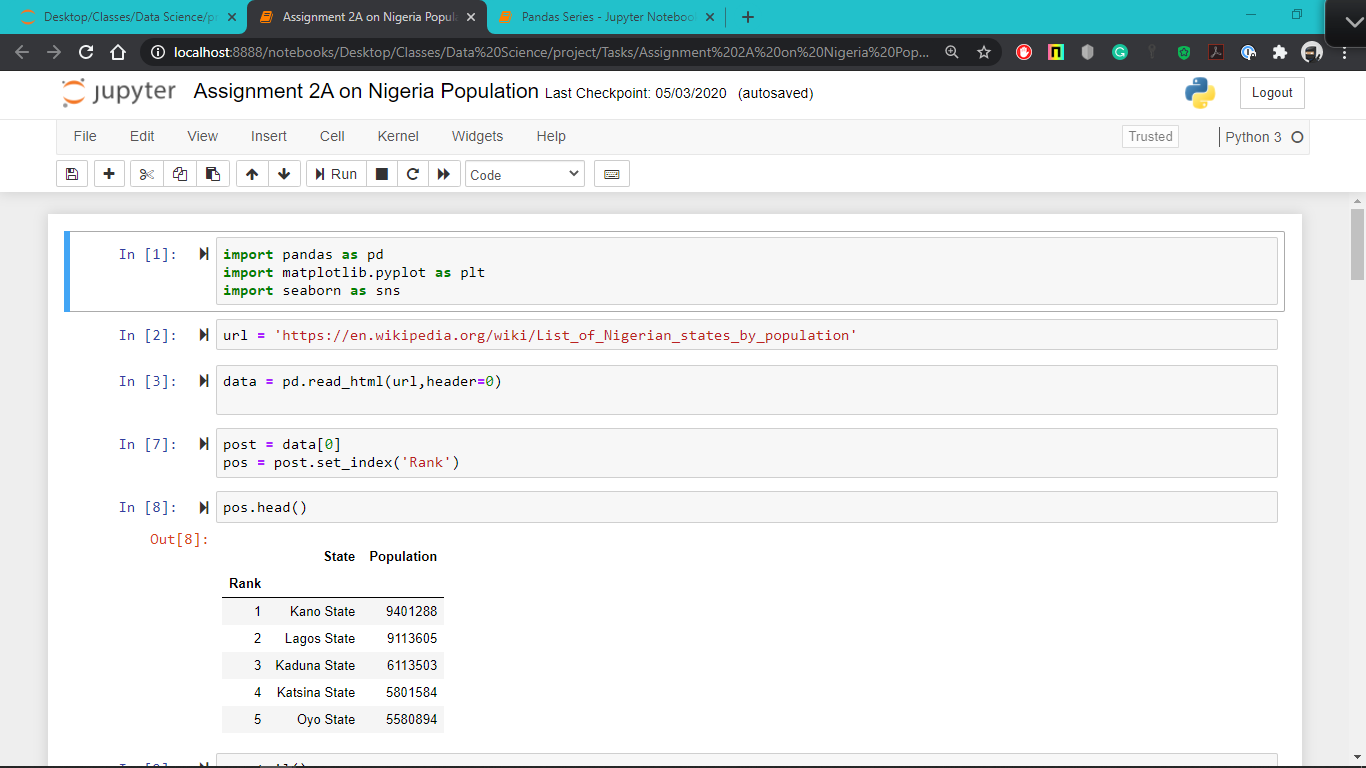
Task: Restart the kernel
Action: pos(412,173)
